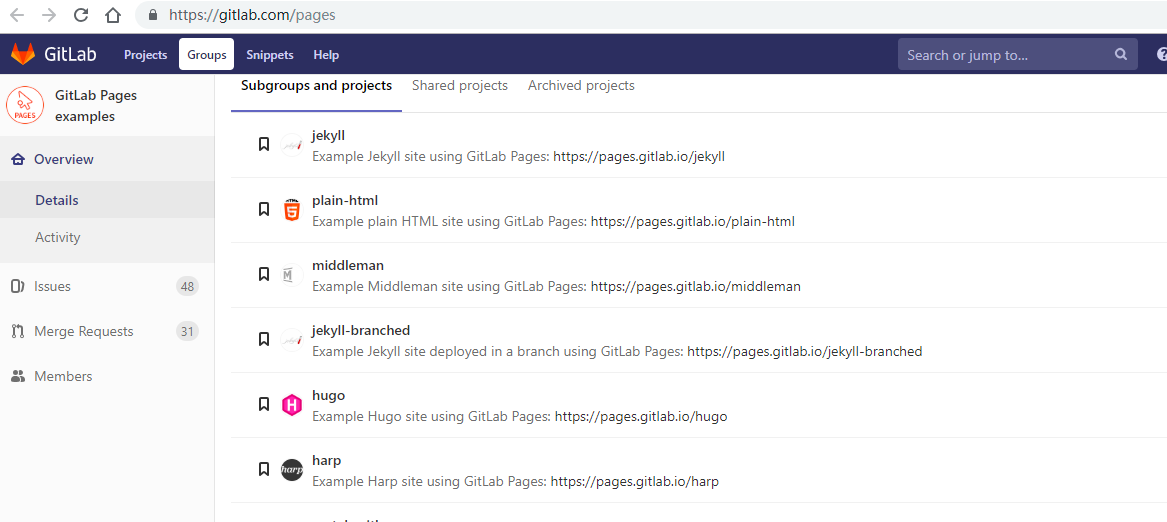Click the HTML5 avatar of plain-html
The width and height of the screenshot is (1167, 522).
coord(292,210)
